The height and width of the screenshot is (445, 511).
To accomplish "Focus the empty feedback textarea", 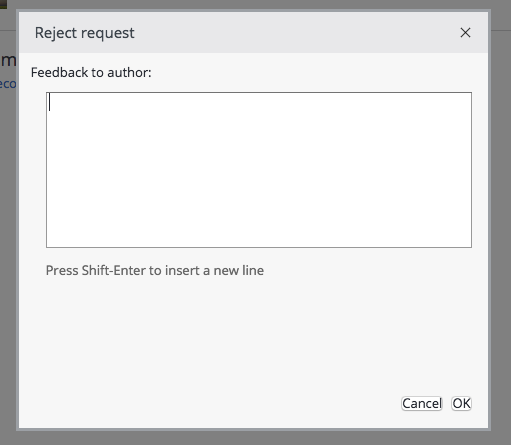I will click(259, 170).
